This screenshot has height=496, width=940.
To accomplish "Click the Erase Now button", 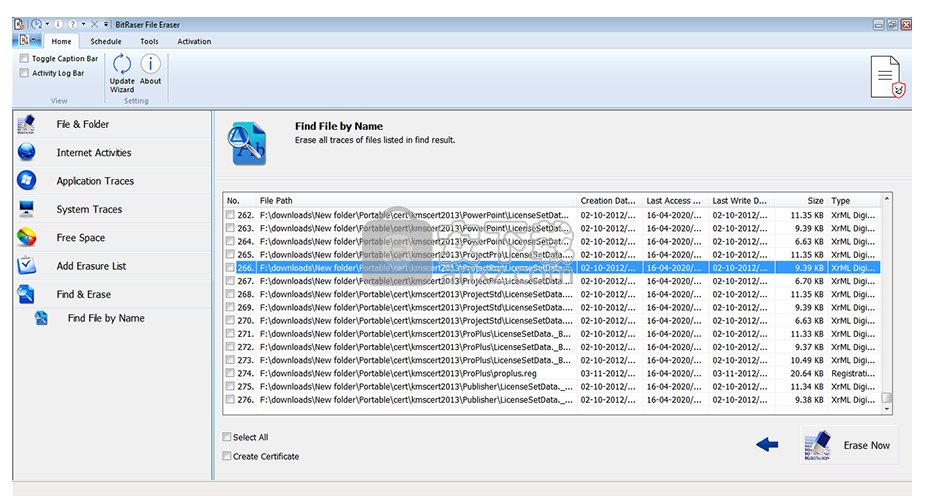I will coord(849,445).
